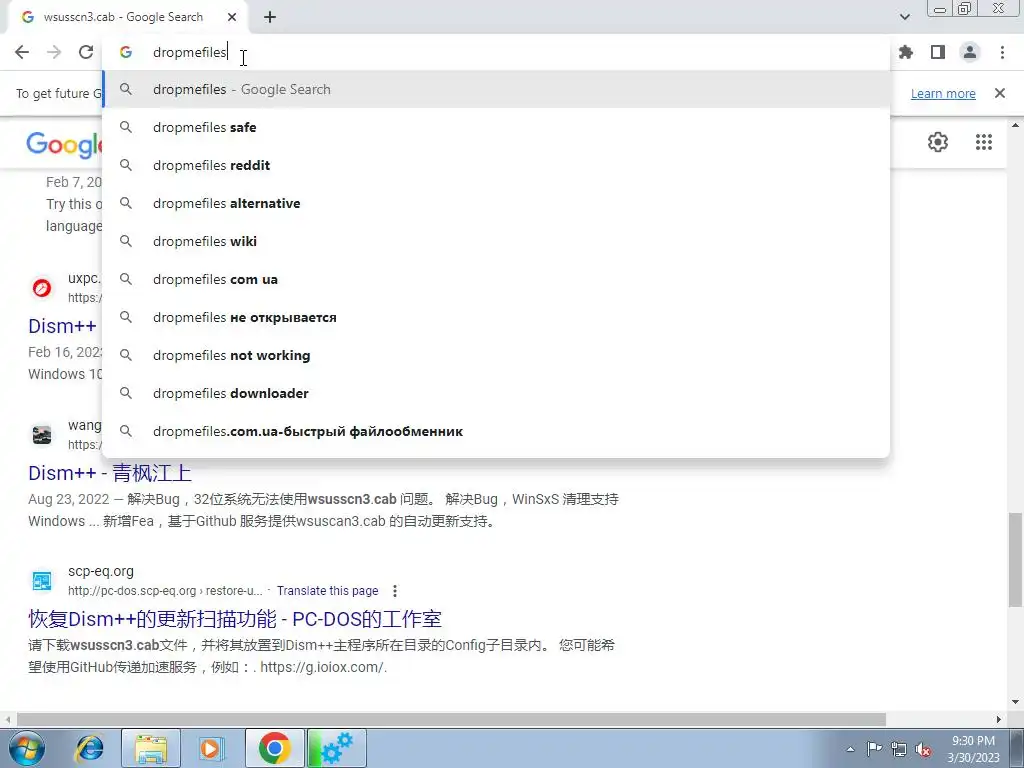Switch to Chrome taskbar button
The height and width of the screenshot is (768, 1024).
[274, 748]
